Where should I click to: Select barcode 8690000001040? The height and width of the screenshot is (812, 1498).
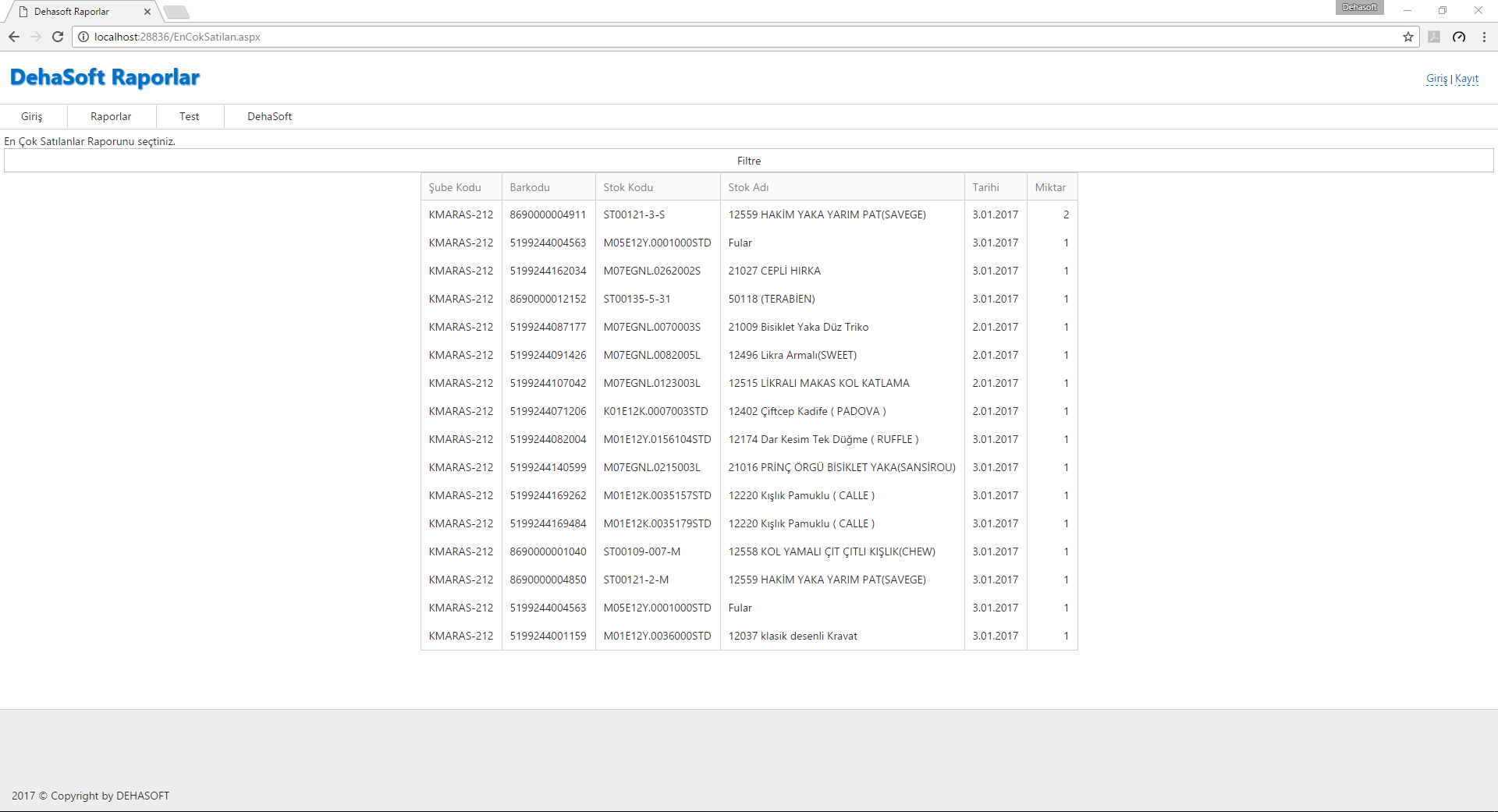[x=548, y=551]
